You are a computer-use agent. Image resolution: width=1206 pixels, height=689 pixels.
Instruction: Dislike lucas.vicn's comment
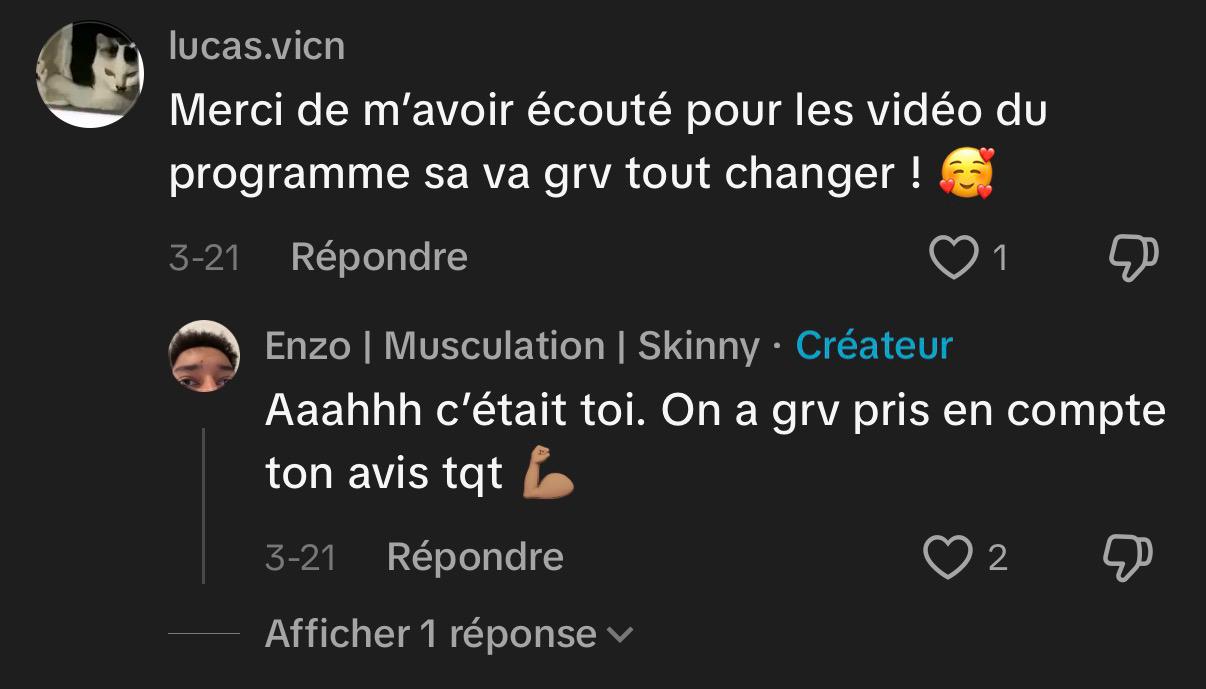pos(1133,258)
